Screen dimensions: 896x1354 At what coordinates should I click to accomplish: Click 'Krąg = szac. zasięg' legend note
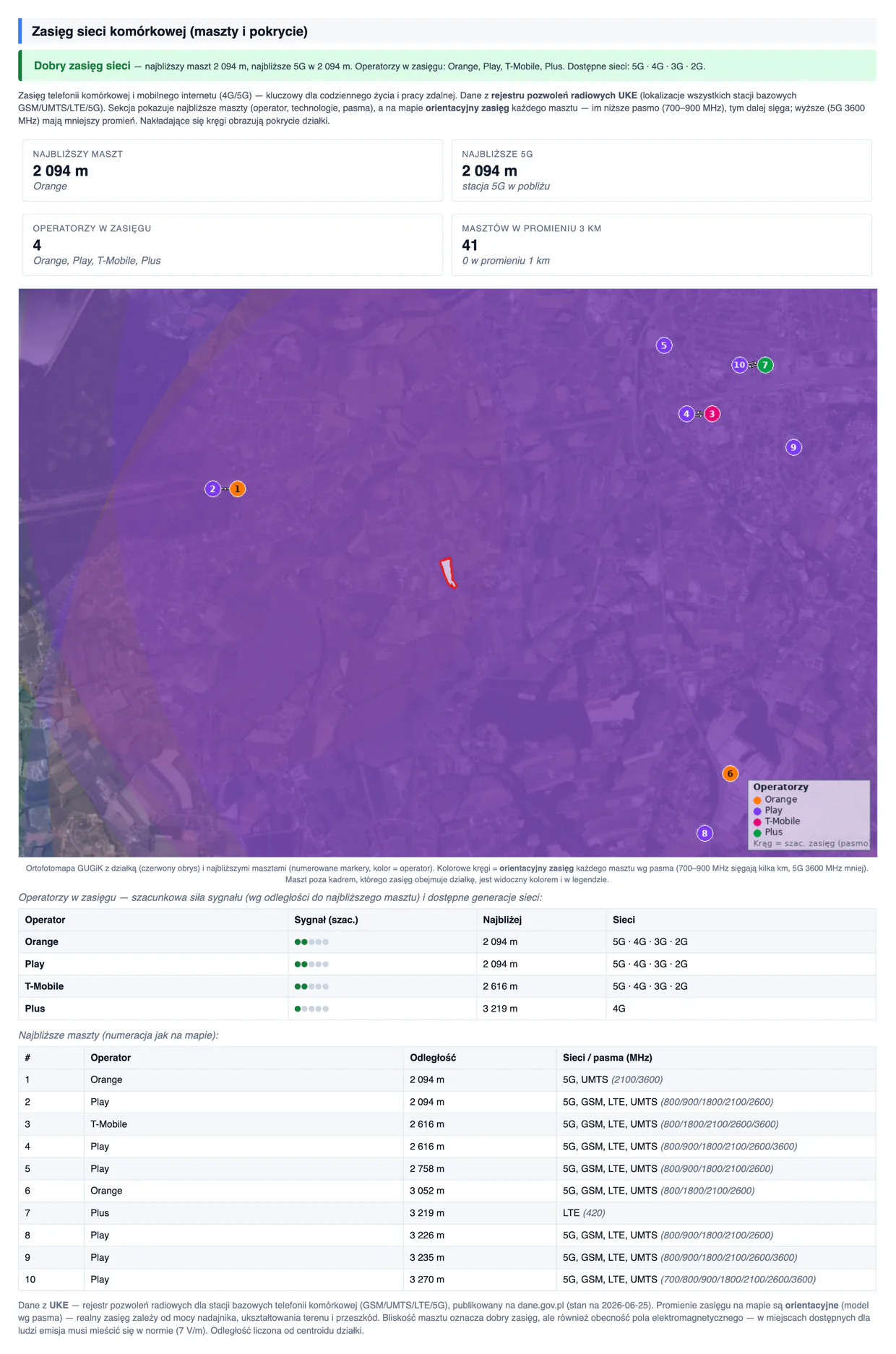811,843
